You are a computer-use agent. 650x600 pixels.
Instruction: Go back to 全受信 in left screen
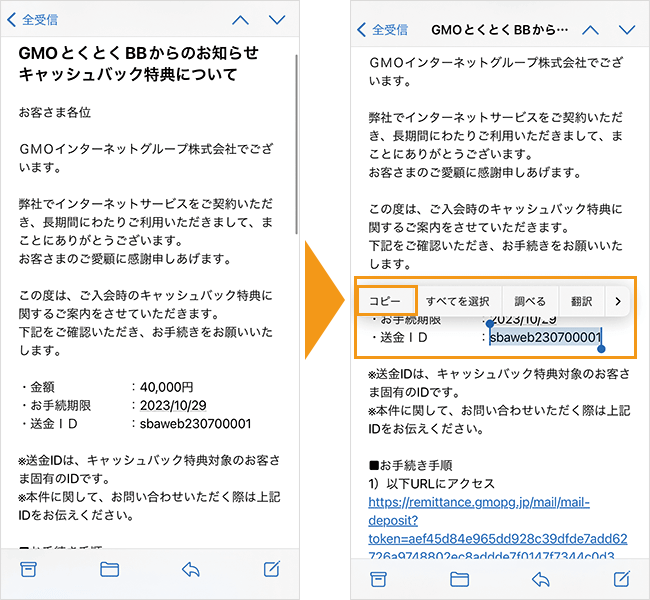(x=33, y=19)
